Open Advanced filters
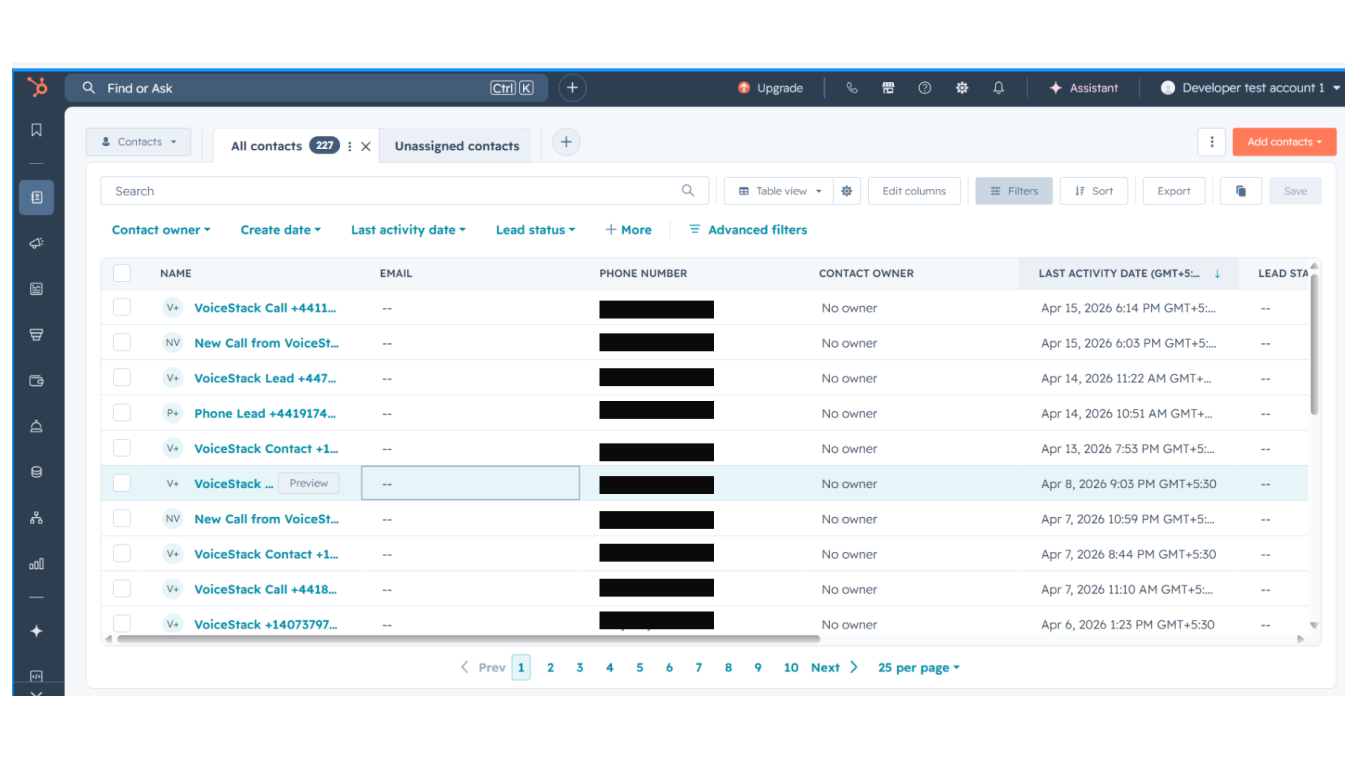Screen dimensions: 1345x757 (748, 230)
